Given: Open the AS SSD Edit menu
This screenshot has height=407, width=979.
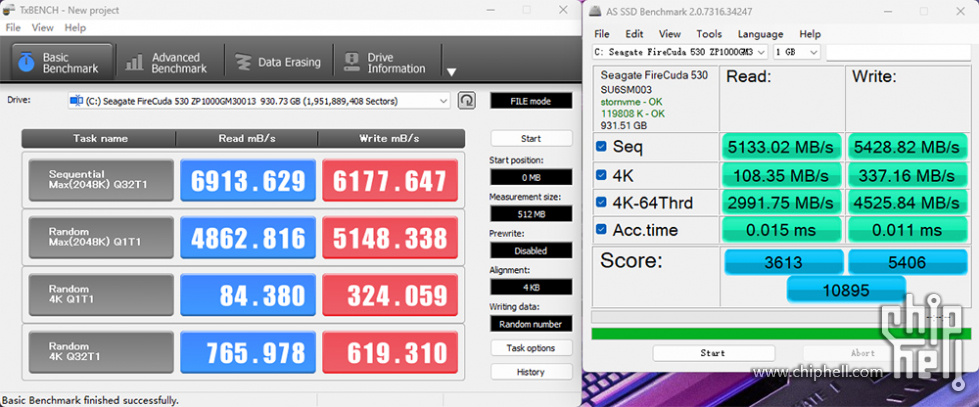Looking at the screenshot, I should [634, 34].
